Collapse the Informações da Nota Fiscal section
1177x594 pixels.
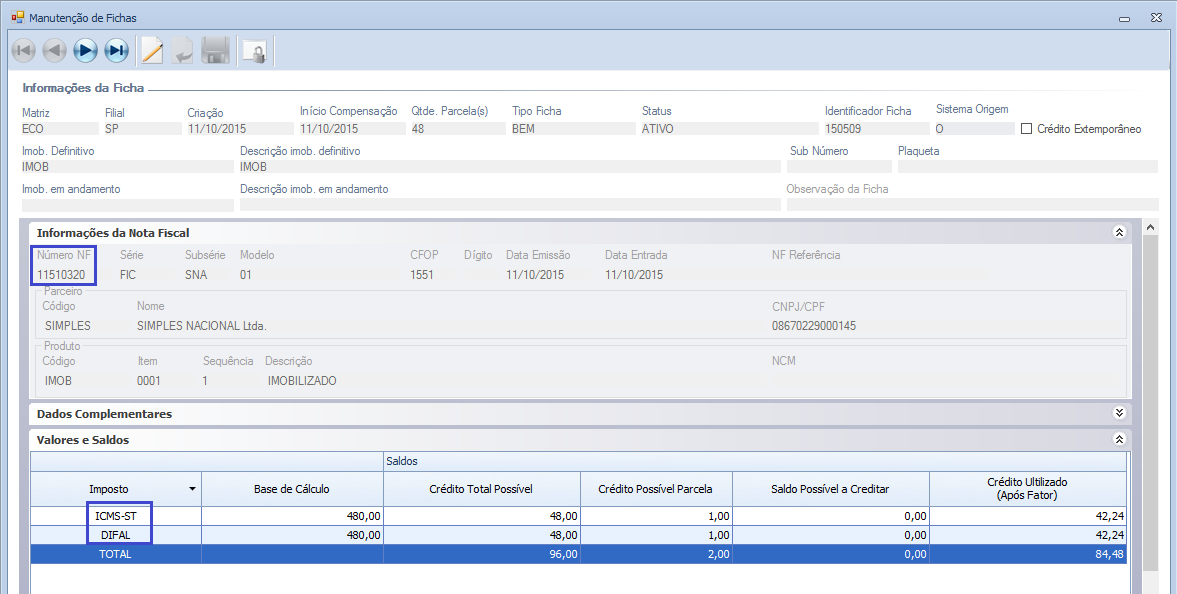(1119, 232)
